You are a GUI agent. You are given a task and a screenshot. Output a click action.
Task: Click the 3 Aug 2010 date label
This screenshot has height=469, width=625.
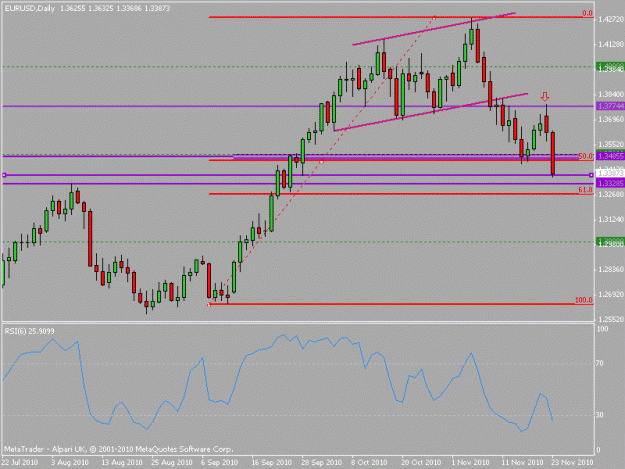pyautogui.click(x=70, y=462)
